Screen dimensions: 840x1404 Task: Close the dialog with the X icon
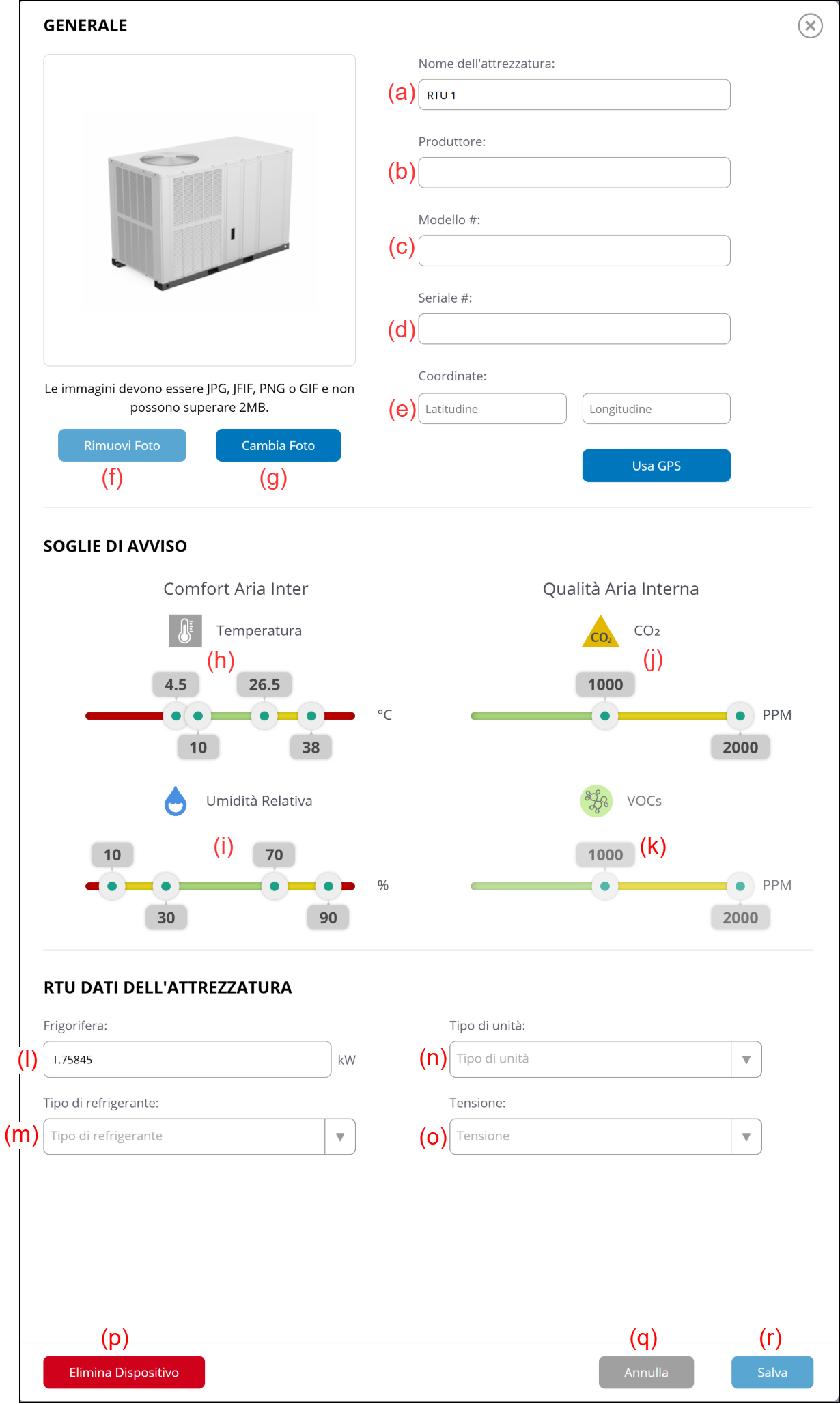810,26
